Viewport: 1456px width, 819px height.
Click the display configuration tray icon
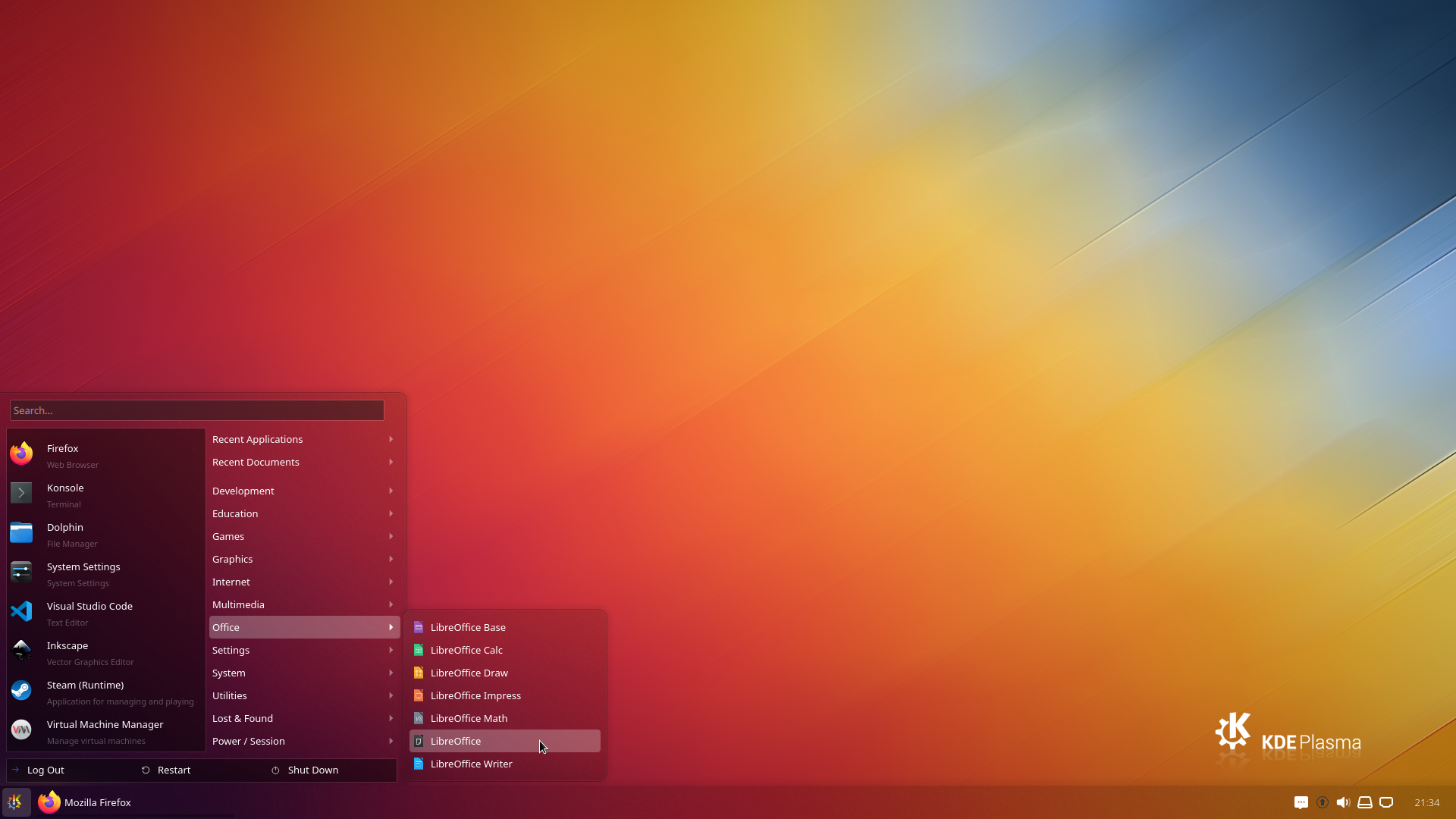pyautogui.click(x=1386, y=802)
